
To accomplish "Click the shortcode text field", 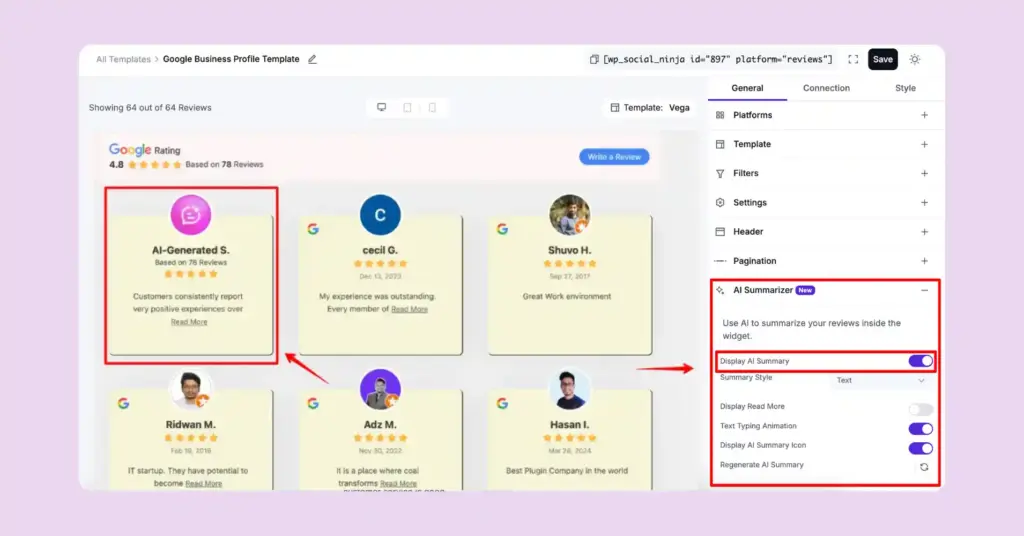I will [718, 59].
